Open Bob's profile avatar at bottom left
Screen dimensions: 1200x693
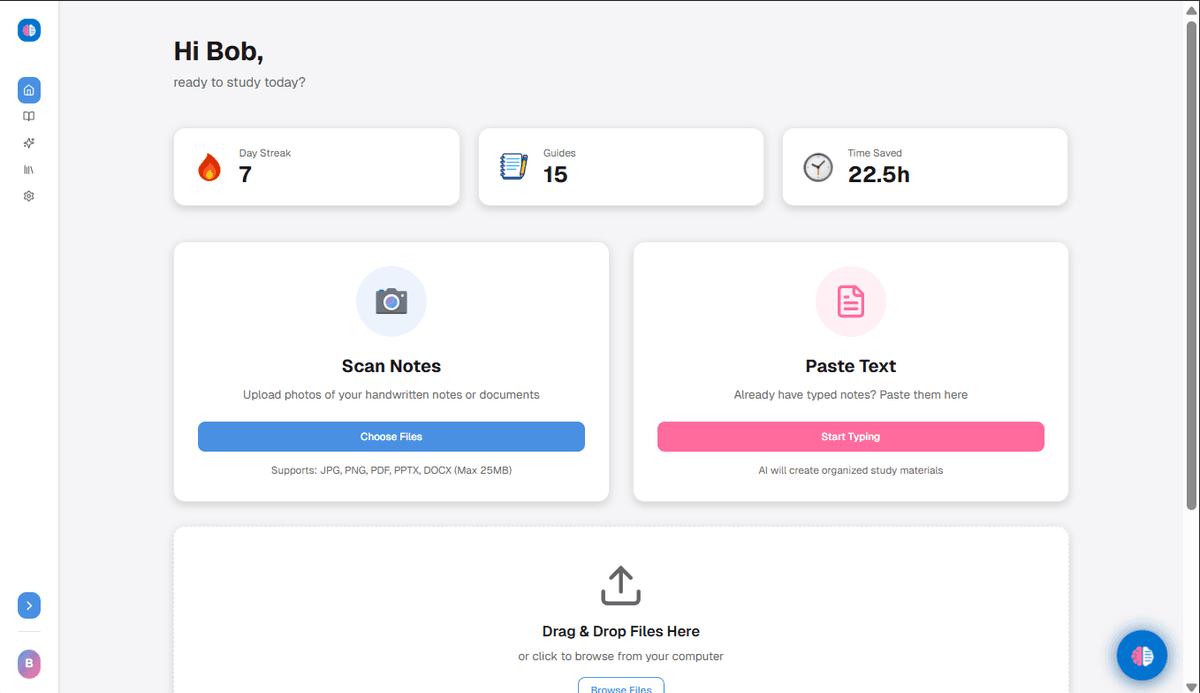click(28, 663)
